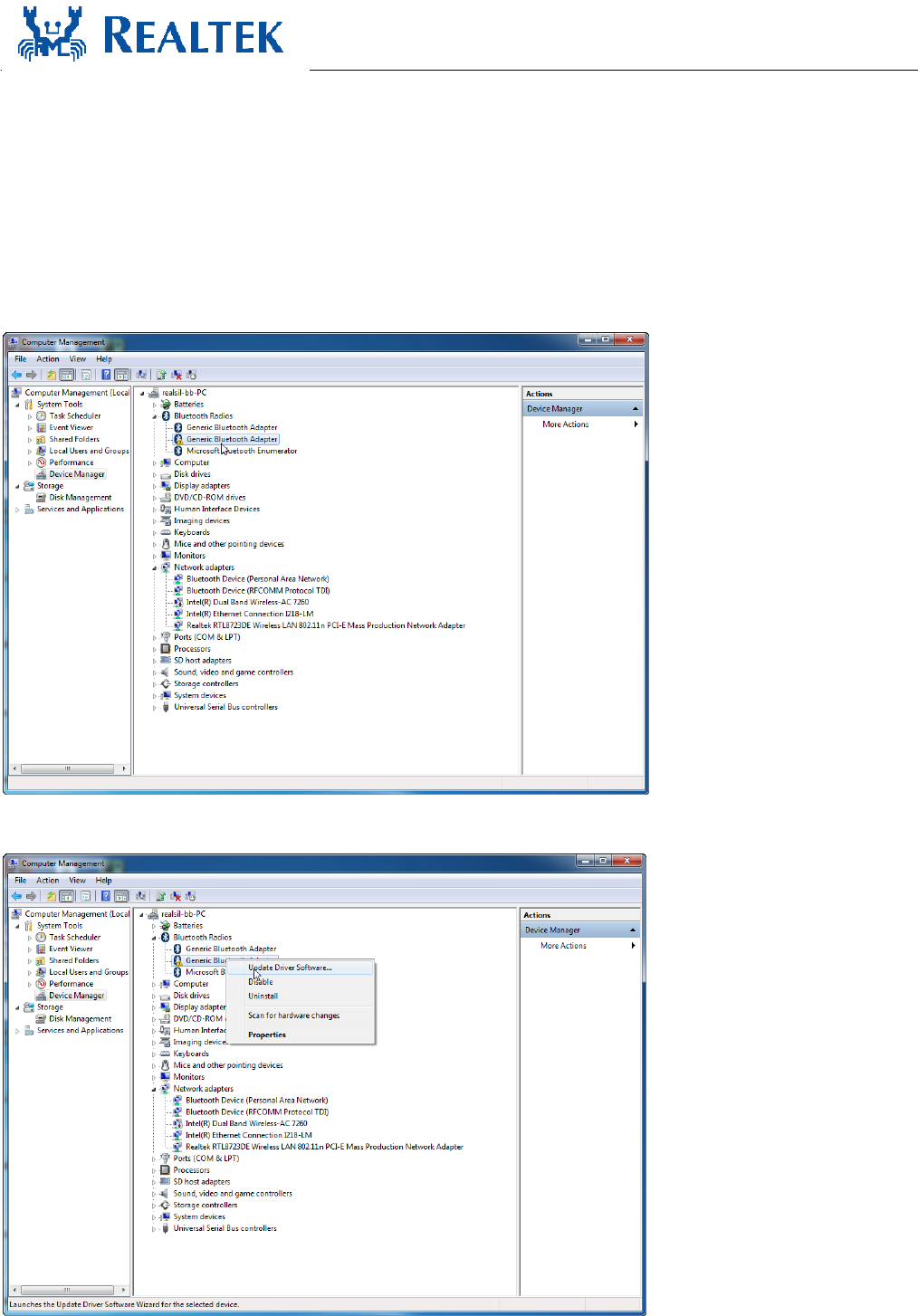Collapse System Tools node in upper window

pyautogui.click(x=17, y=405)
